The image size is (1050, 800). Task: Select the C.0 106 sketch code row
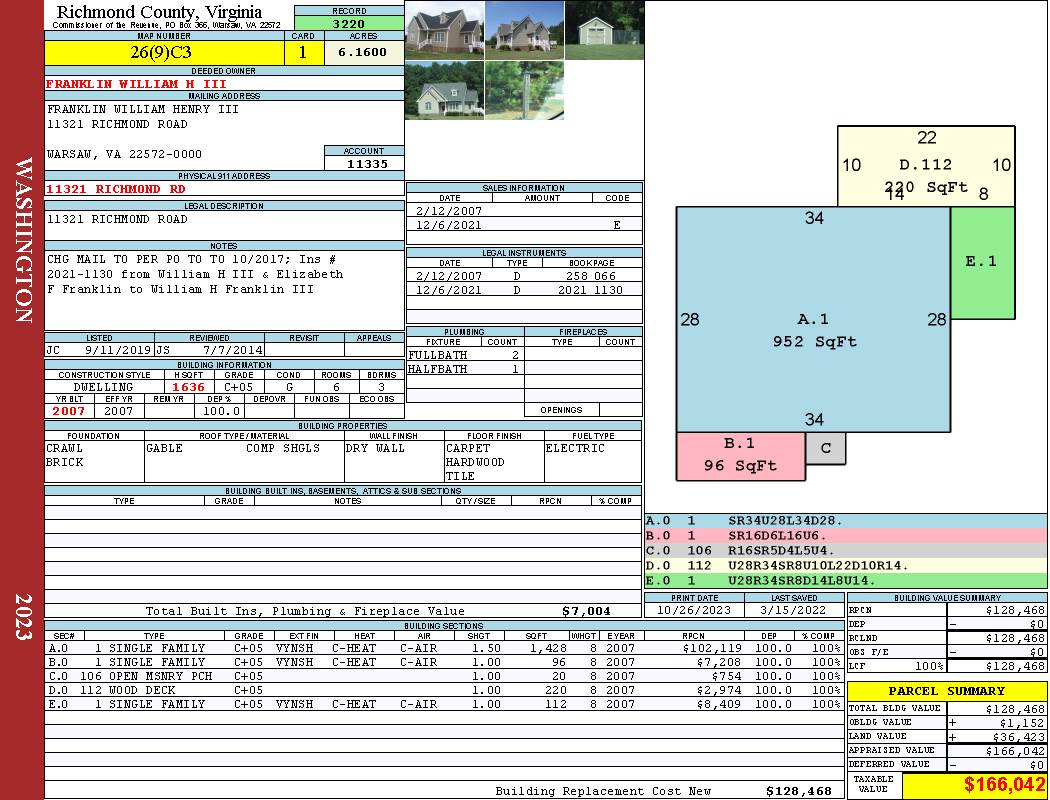tap(845, 550)
